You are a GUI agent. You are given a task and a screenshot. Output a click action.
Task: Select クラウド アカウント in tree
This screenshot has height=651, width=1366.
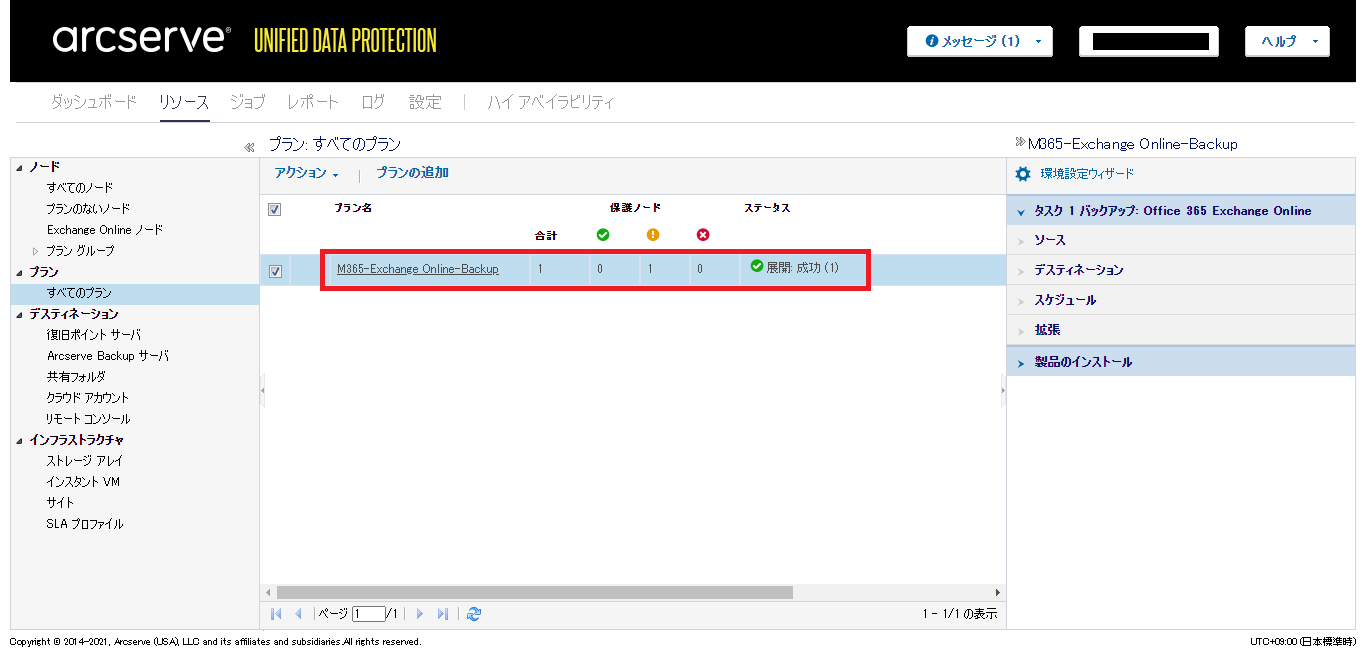pyautogui.click(x=88, y=398)
